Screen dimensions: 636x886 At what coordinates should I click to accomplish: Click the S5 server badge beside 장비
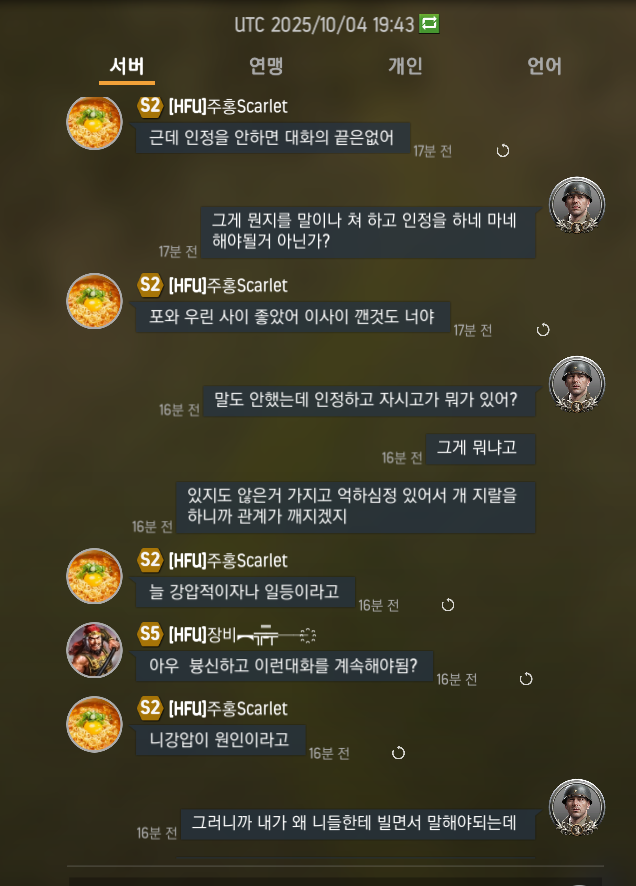150,634
